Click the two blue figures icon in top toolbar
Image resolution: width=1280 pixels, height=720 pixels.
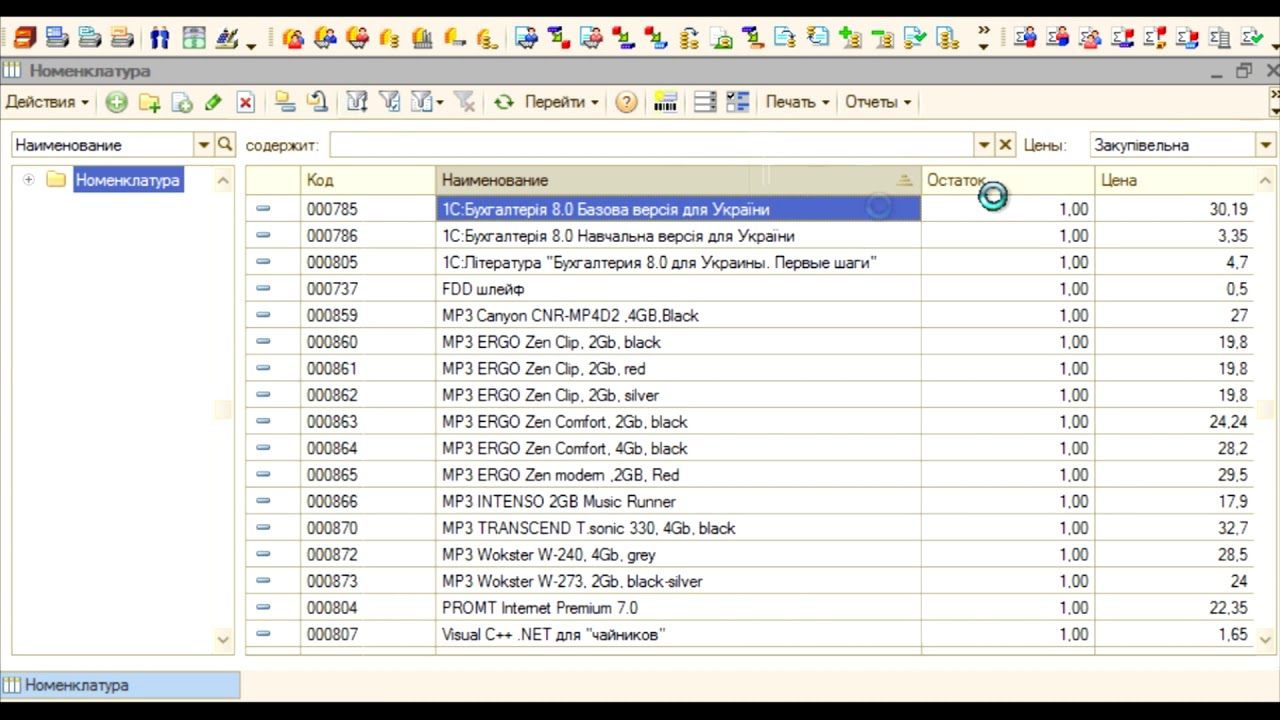coord(160,38)
